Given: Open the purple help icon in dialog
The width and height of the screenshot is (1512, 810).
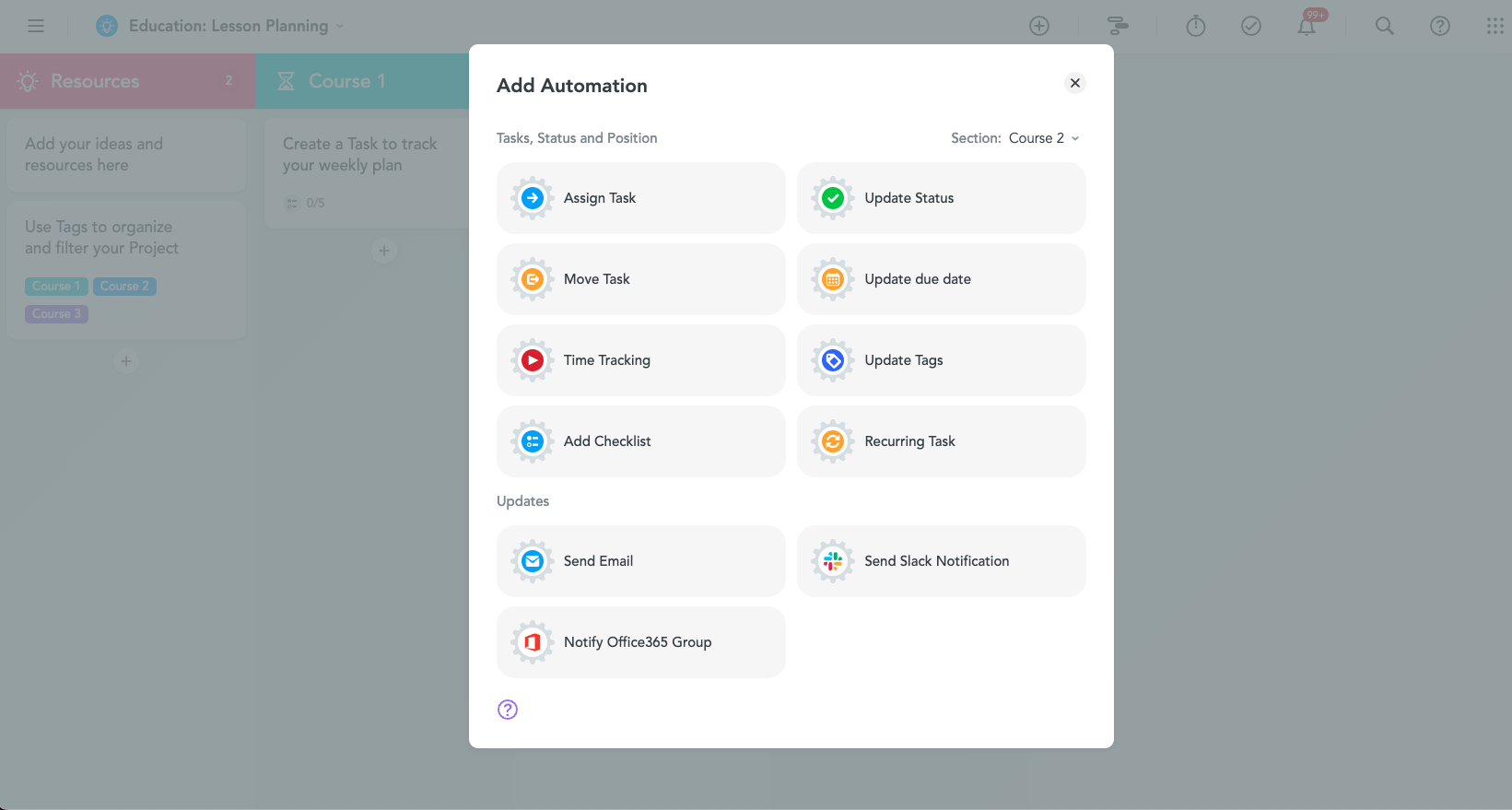Looking at the screenshot, I should pyautogui.click(x=508, y=710).
